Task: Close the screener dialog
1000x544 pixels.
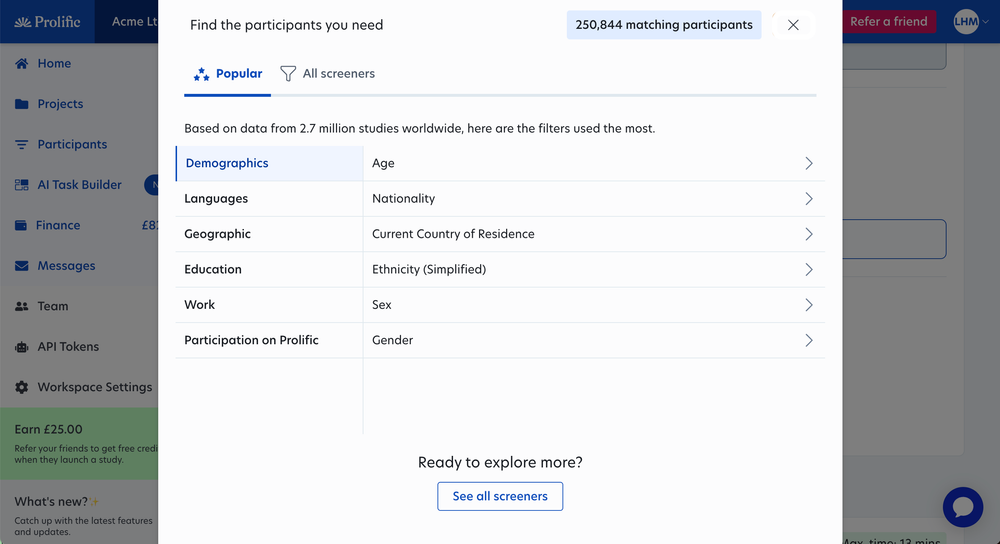Action: coord(793,25)
